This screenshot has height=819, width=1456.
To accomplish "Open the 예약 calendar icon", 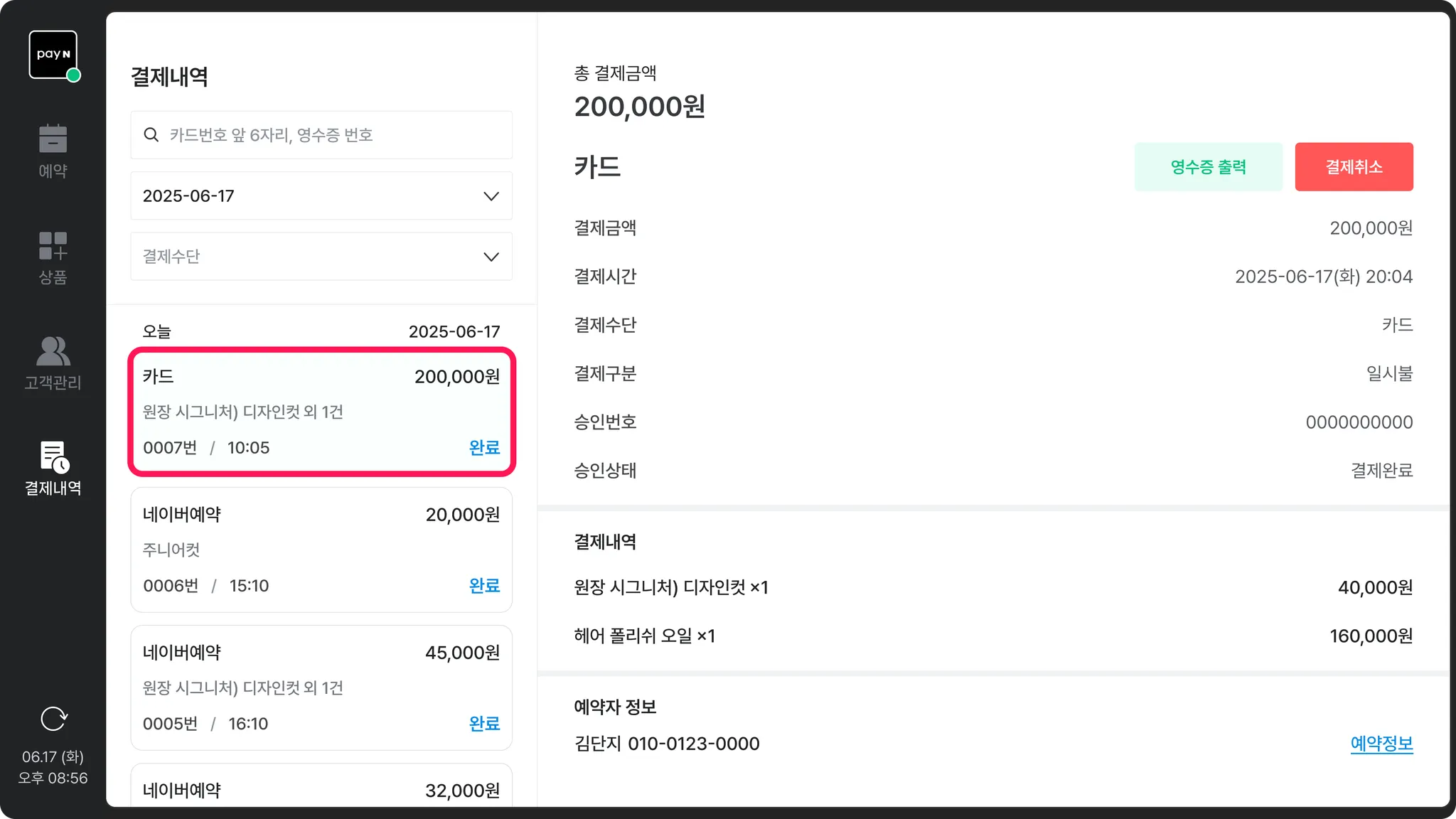I will (53, 139).
